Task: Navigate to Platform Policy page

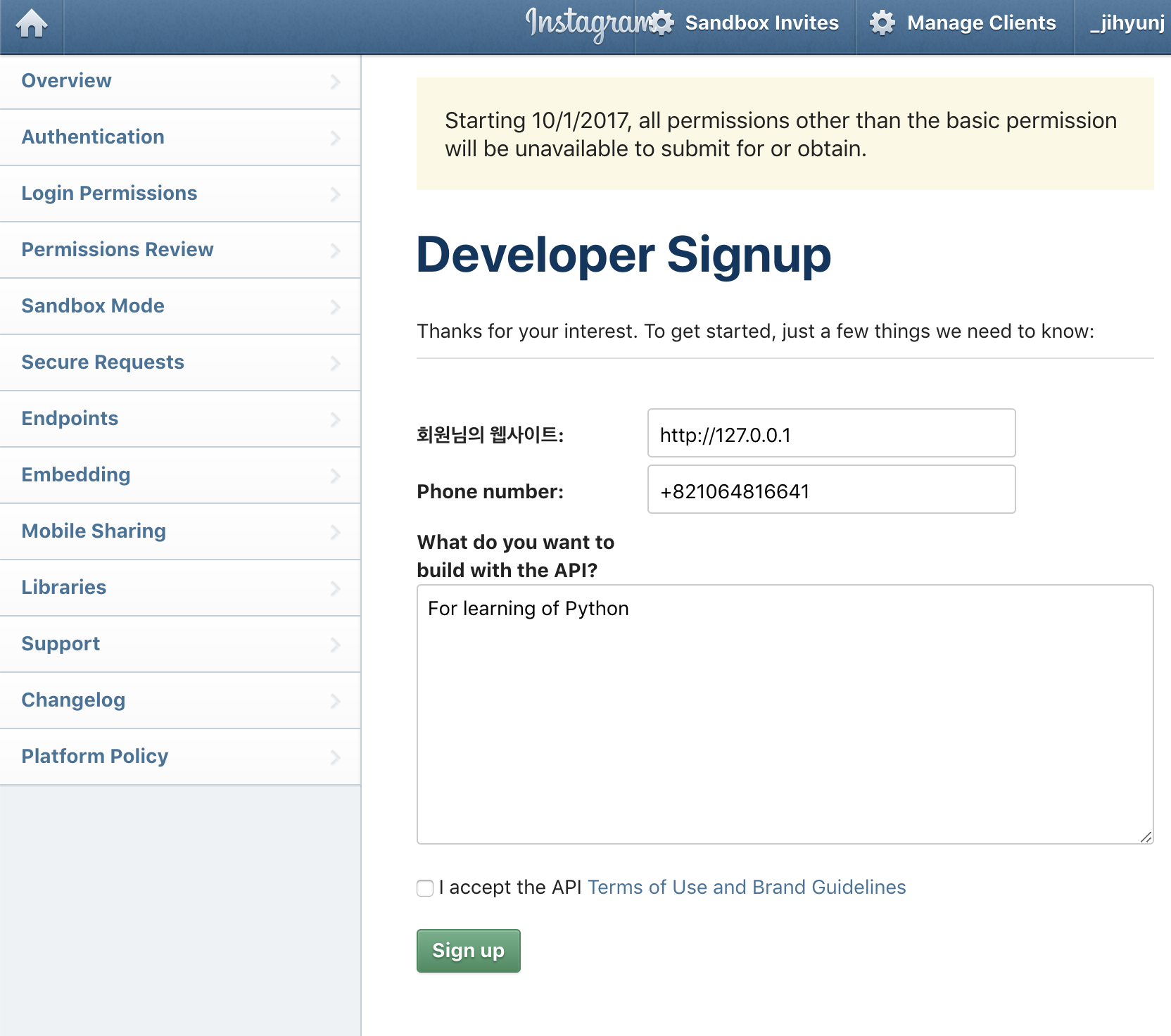Action: pos(95,756)
